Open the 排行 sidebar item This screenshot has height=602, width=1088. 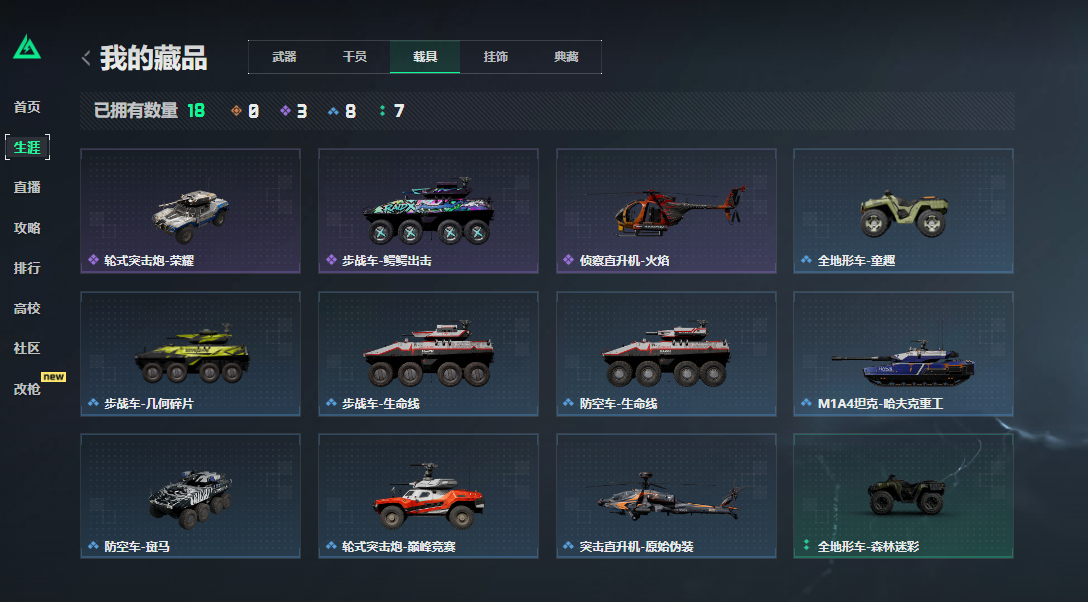point(27,268)
